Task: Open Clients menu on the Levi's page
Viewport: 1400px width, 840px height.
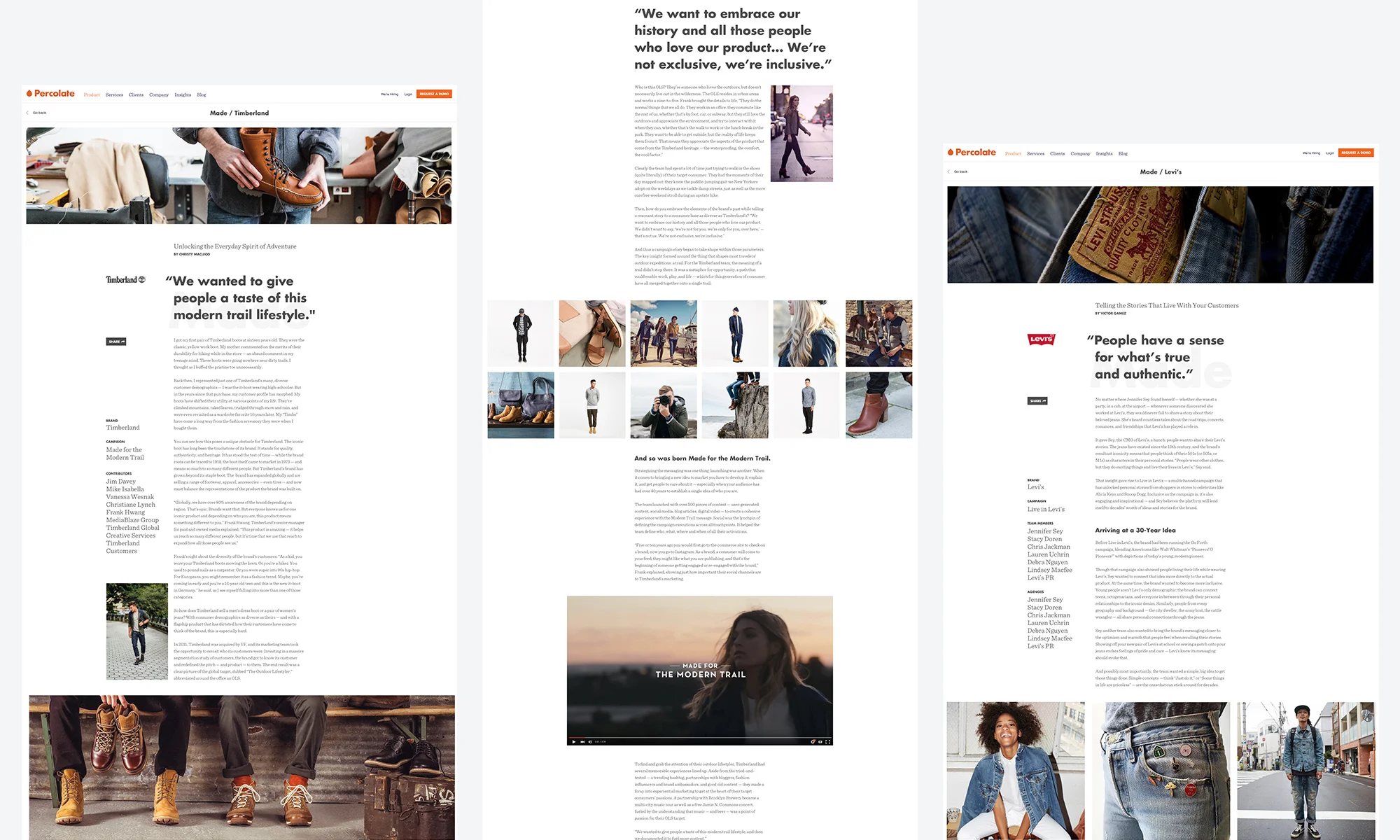Action: pos(1057,153)
